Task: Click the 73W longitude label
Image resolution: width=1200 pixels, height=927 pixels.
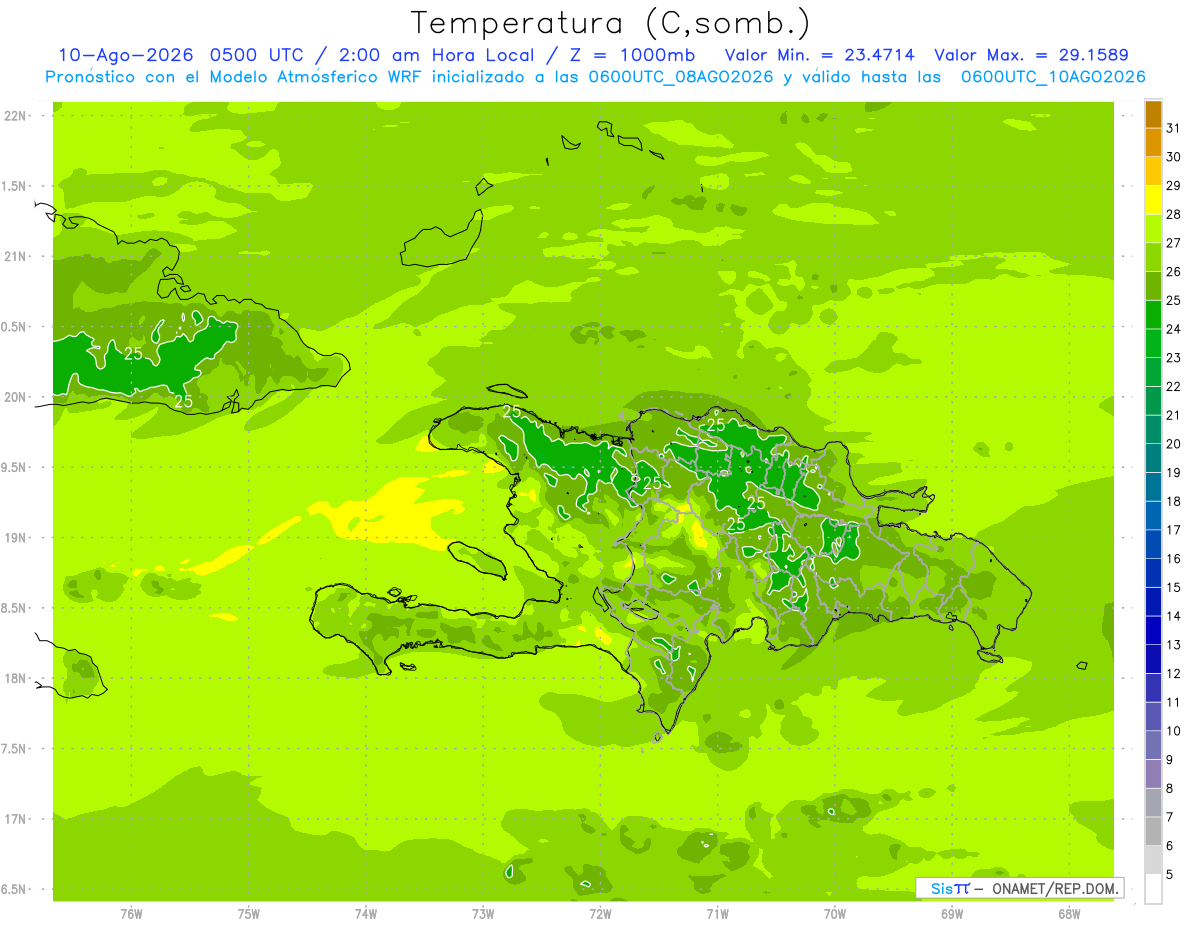Action: click(x=483, y=914)
